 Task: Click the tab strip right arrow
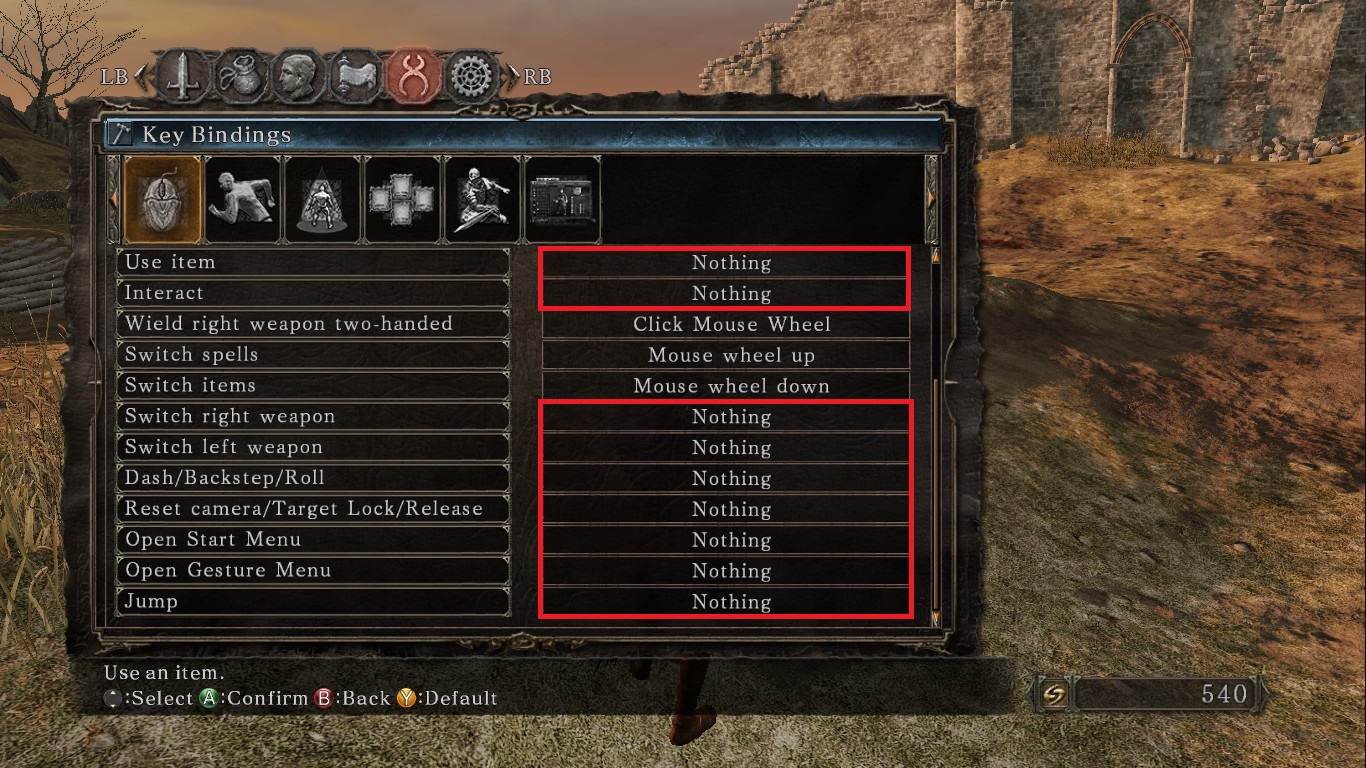pyautogui.click(x=932, y=199)
